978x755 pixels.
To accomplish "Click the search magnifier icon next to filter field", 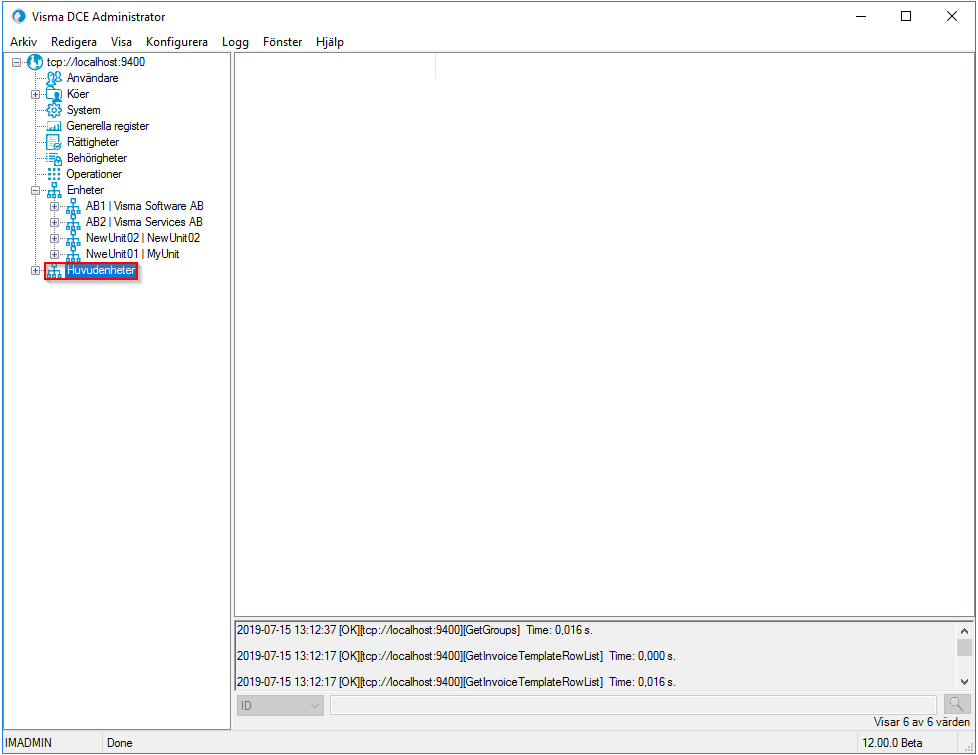I will (956, 703).
